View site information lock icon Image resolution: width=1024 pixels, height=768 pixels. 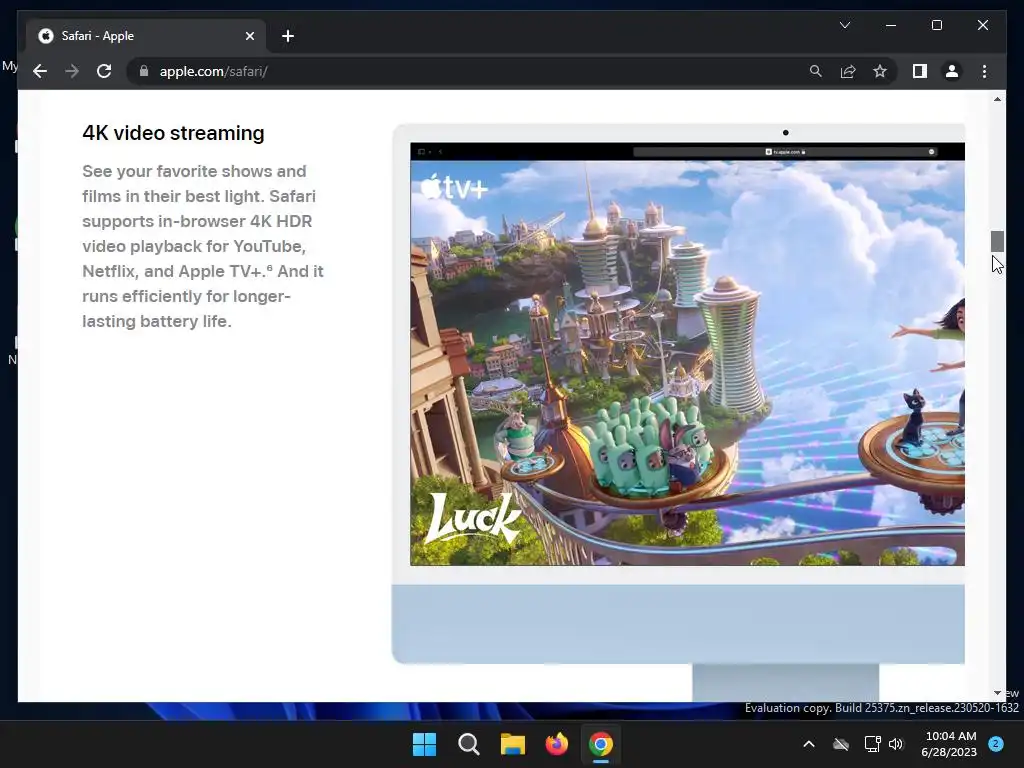click(x=144, y=71)
